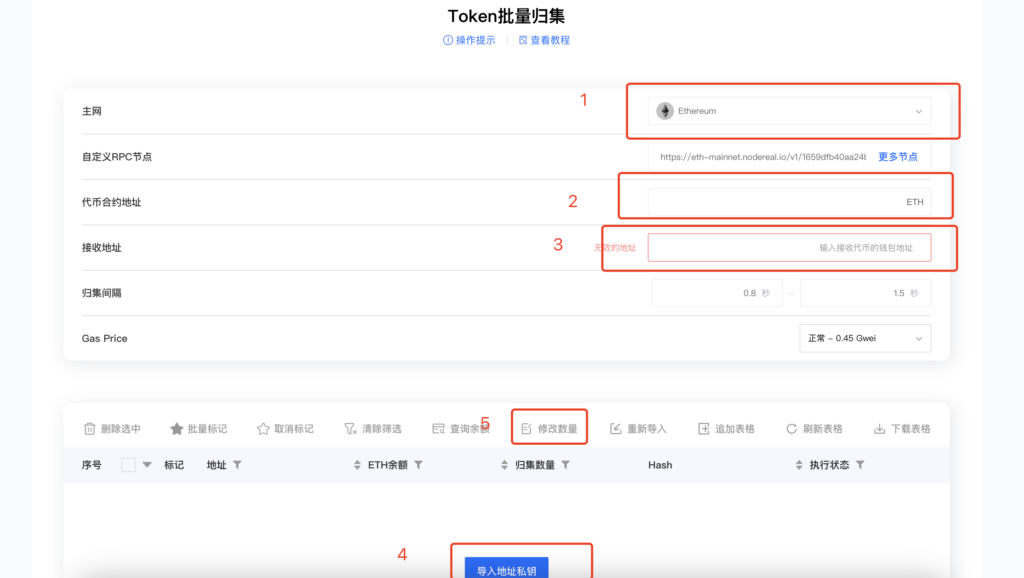The image size is (1024, 578).
Task: Click the 下载表格 toolbar item
Action: (902, 428)
